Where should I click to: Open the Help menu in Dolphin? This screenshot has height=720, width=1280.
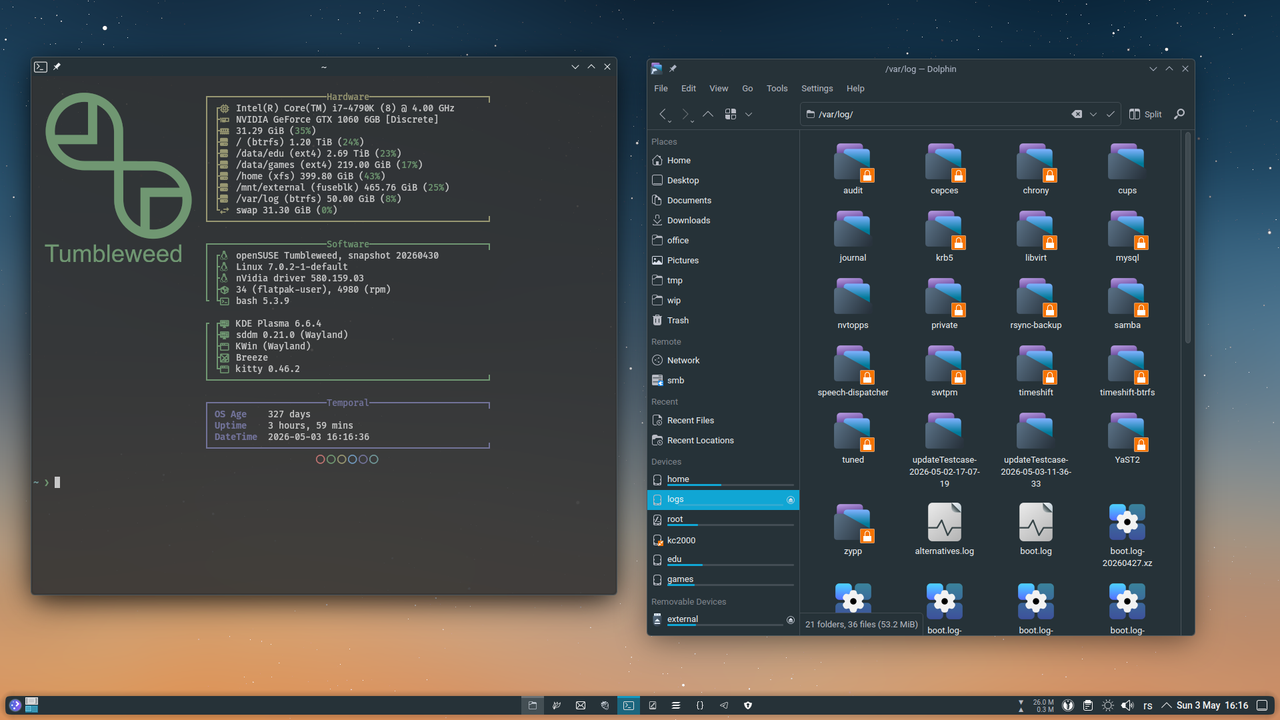[855, 88]
